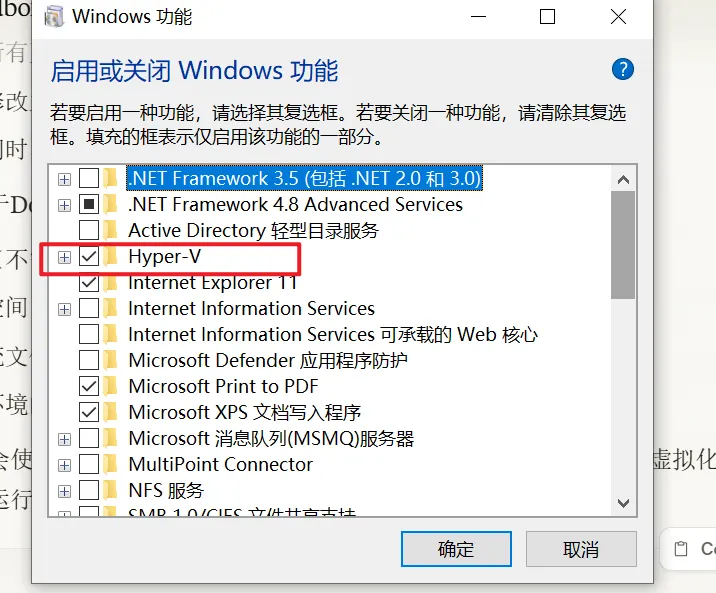Select Internet Explorer 11 list item

coord(212,283)
